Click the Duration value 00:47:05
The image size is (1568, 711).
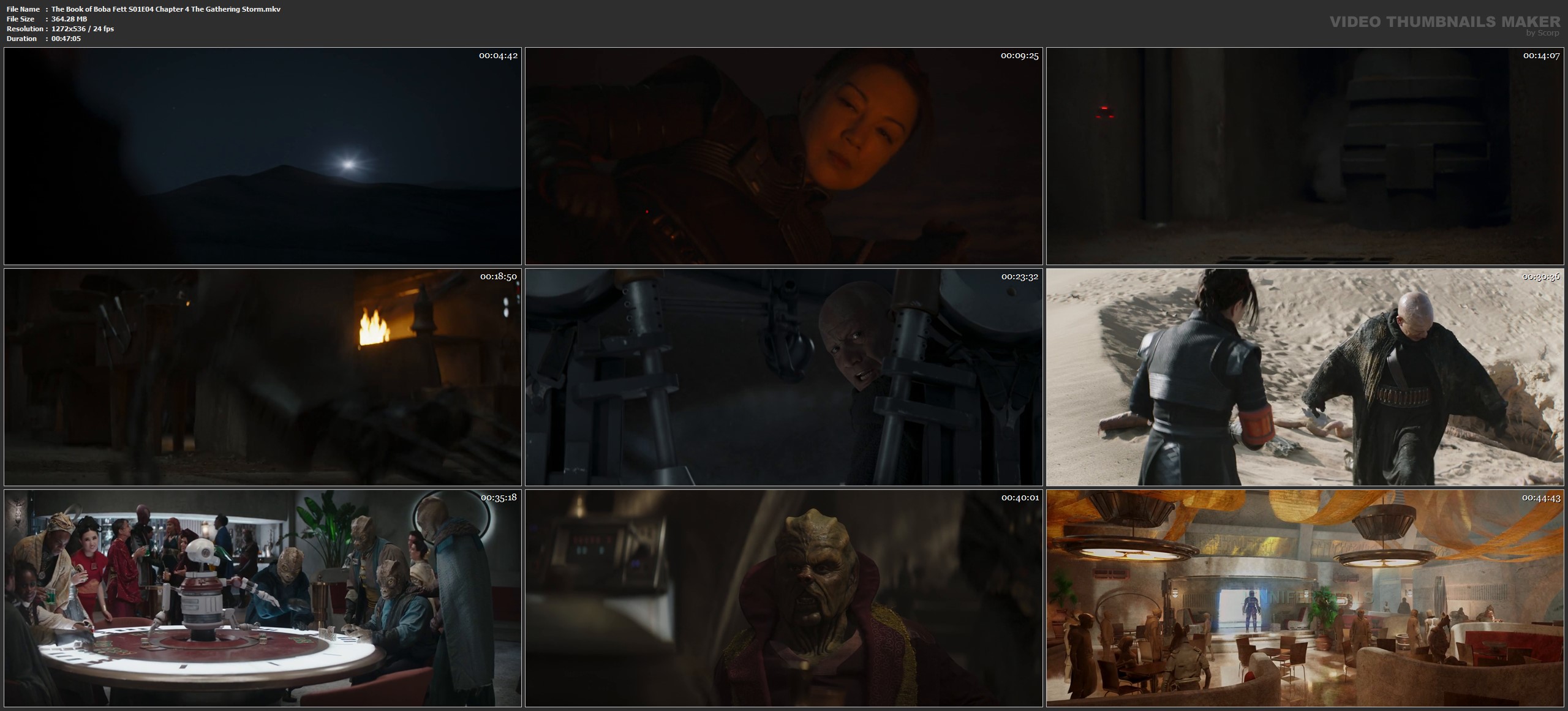pos(66,39)
